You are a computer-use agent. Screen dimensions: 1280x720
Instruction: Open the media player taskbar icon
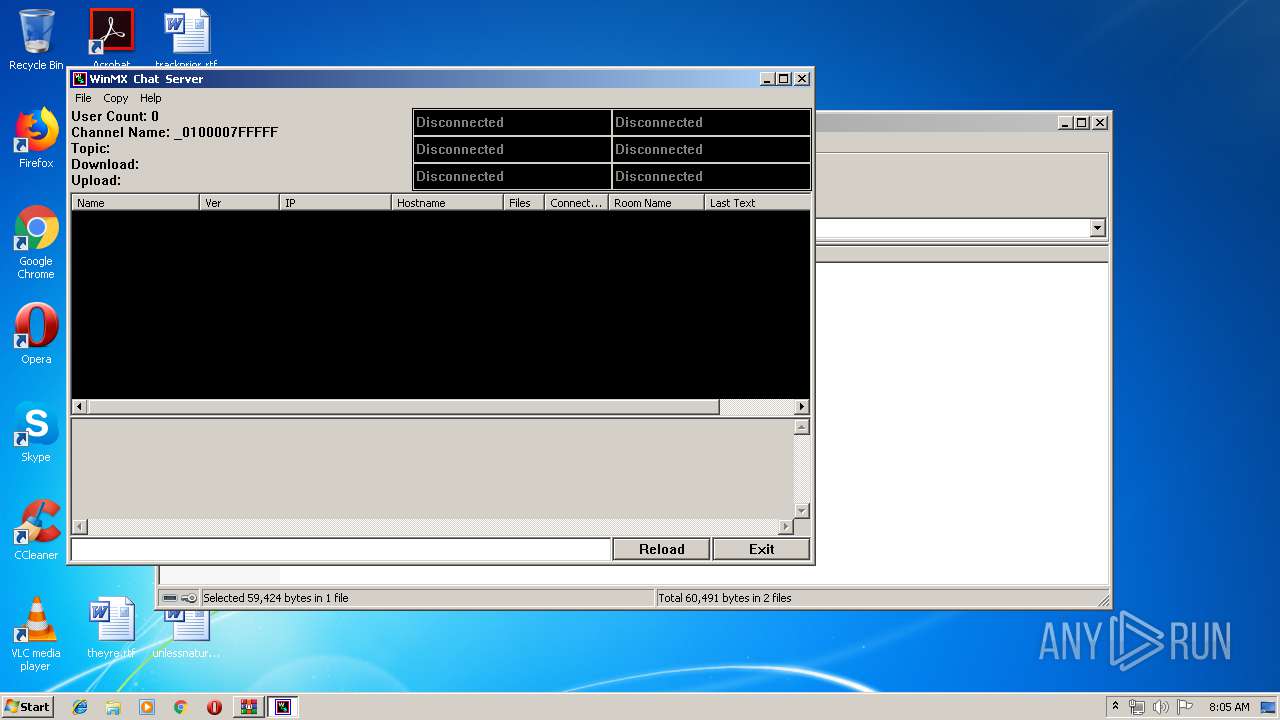tap(147, 707)
